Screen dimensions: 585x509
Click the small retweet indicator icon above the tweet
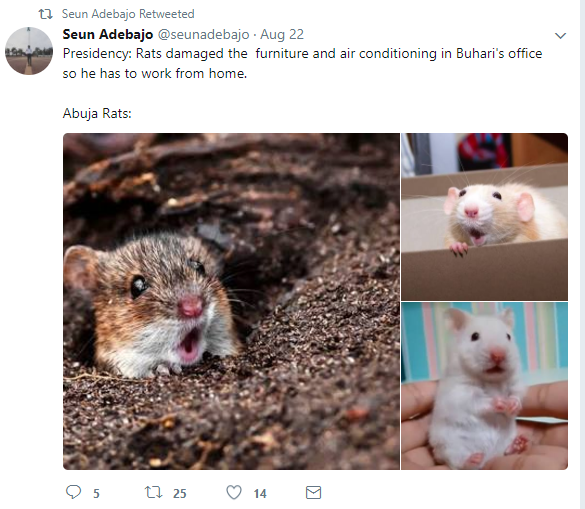point(46,14)
